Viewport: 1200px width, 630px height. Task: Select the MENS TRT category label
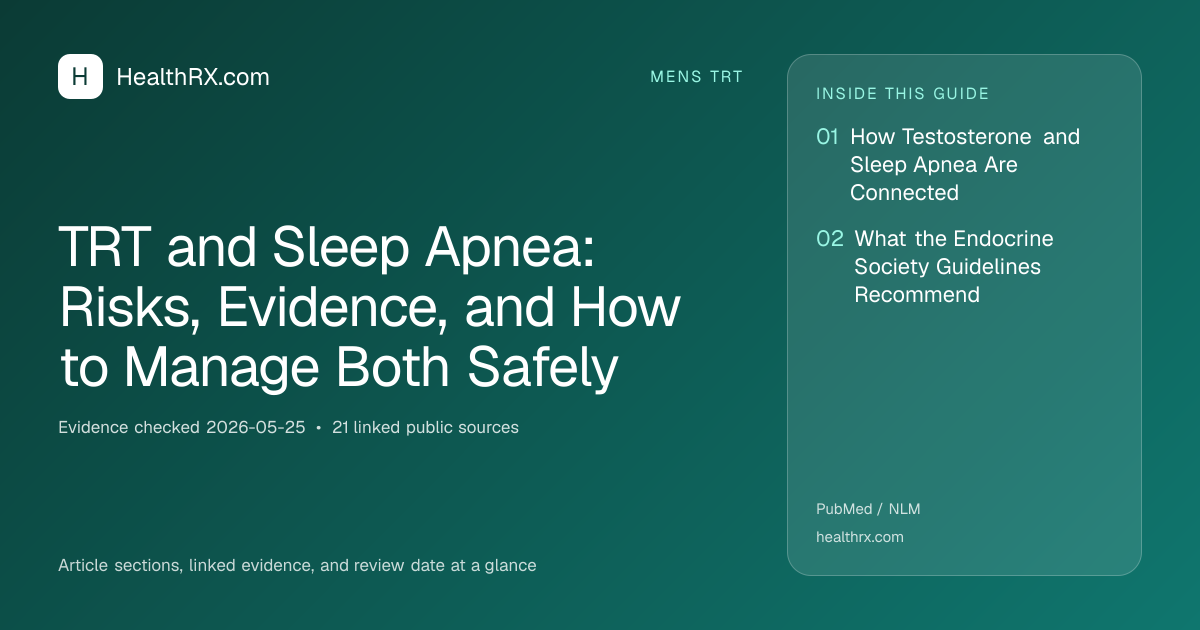pos(697,77)
